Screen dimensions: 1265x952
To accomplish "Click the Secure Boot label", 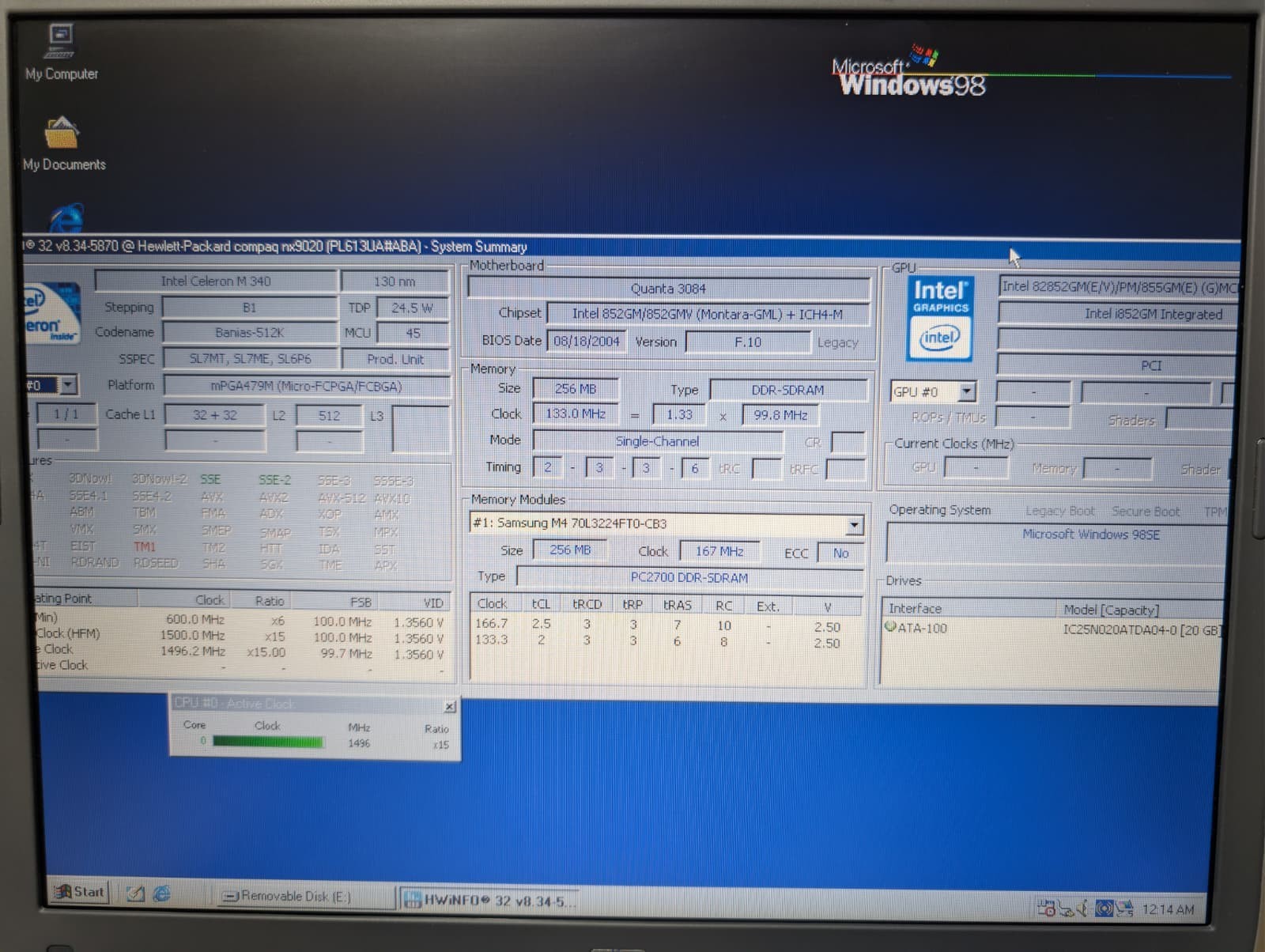I will pos(1146,512).
